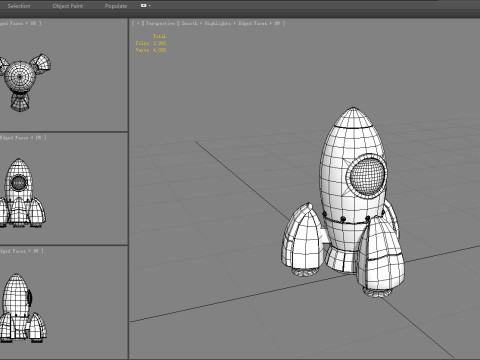Screen dimensions: 480x360
Task: Activate the front-view rocket viewport
Action: click(x=63, y=189)
